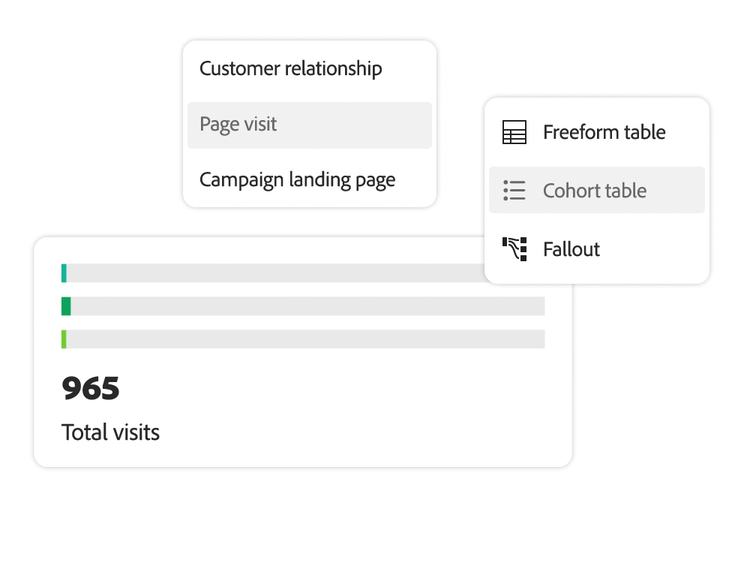Click the gray track of the bottom bar
Viewport: 750px width, 563px height.
click(x=300, y=339)
